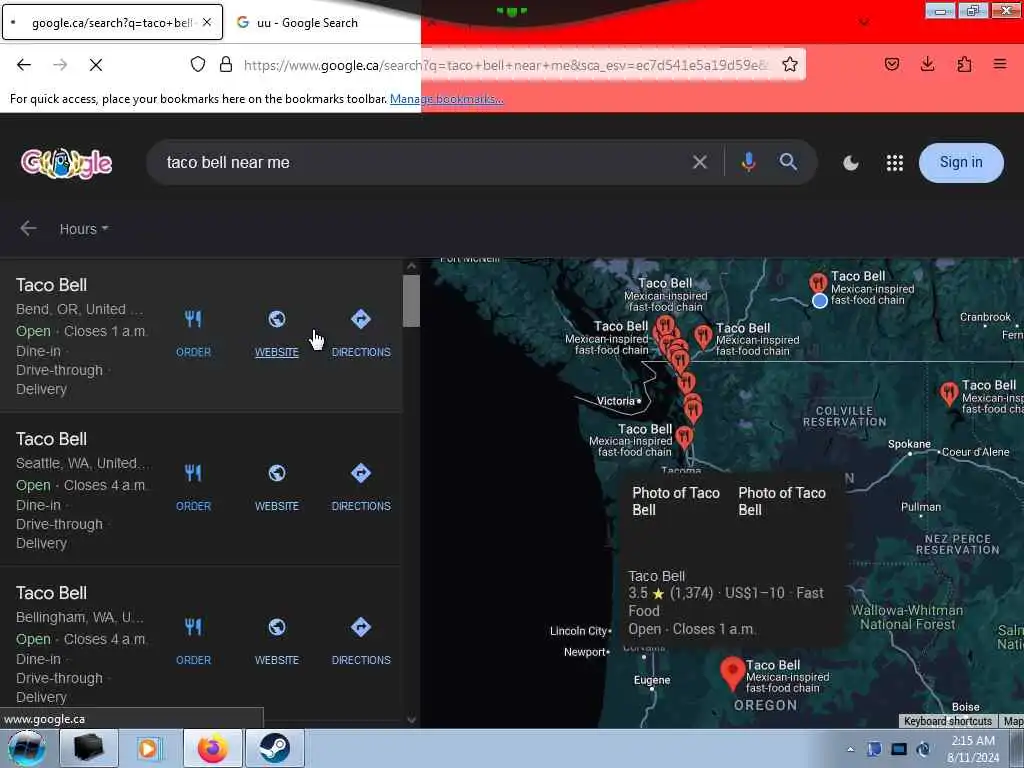Click the Taco Bell pin near Spokane
This screenshot has width=1024, height=768.
pos(949,394)
